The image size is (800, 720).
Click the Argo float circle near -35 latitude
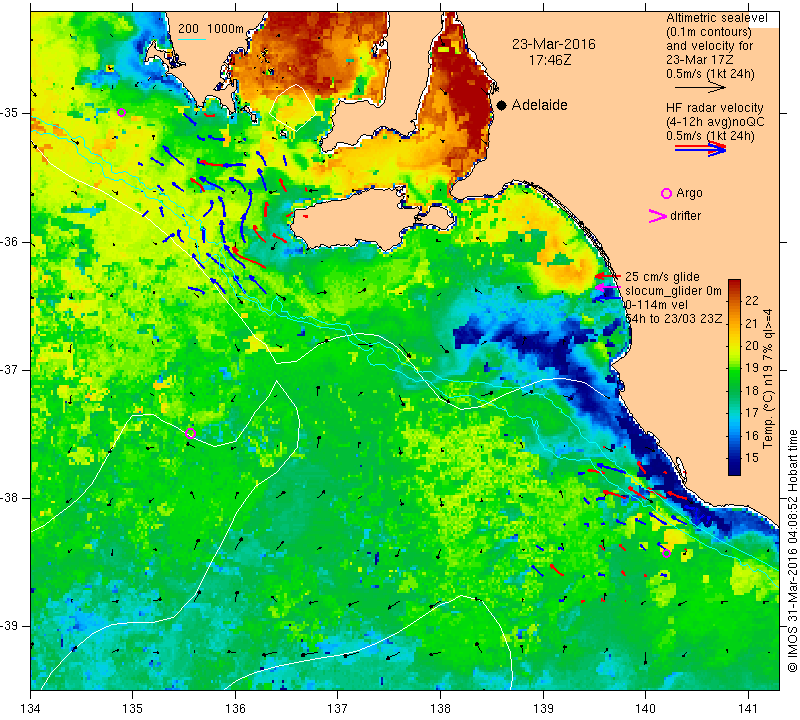pos(121,113)
